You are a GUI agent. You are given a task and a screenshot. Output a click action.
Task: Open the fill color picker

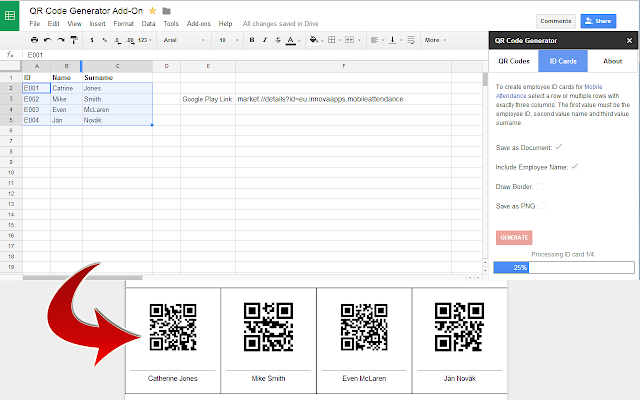(x=314, y=40)
